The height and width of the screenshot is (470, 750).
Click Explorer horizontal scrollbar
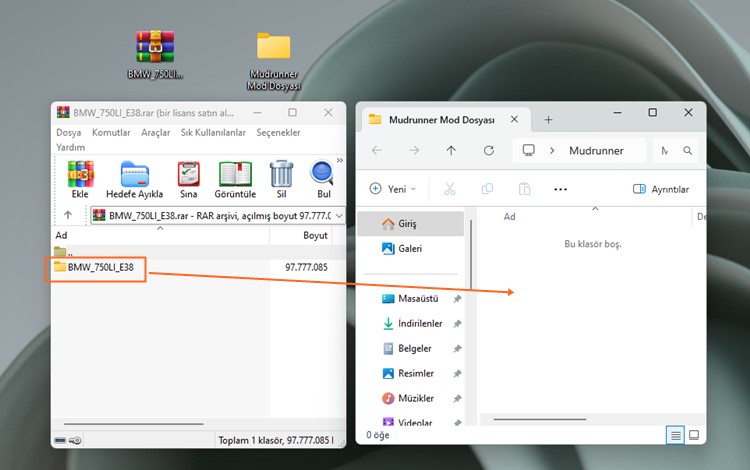[x=540, y=419]
